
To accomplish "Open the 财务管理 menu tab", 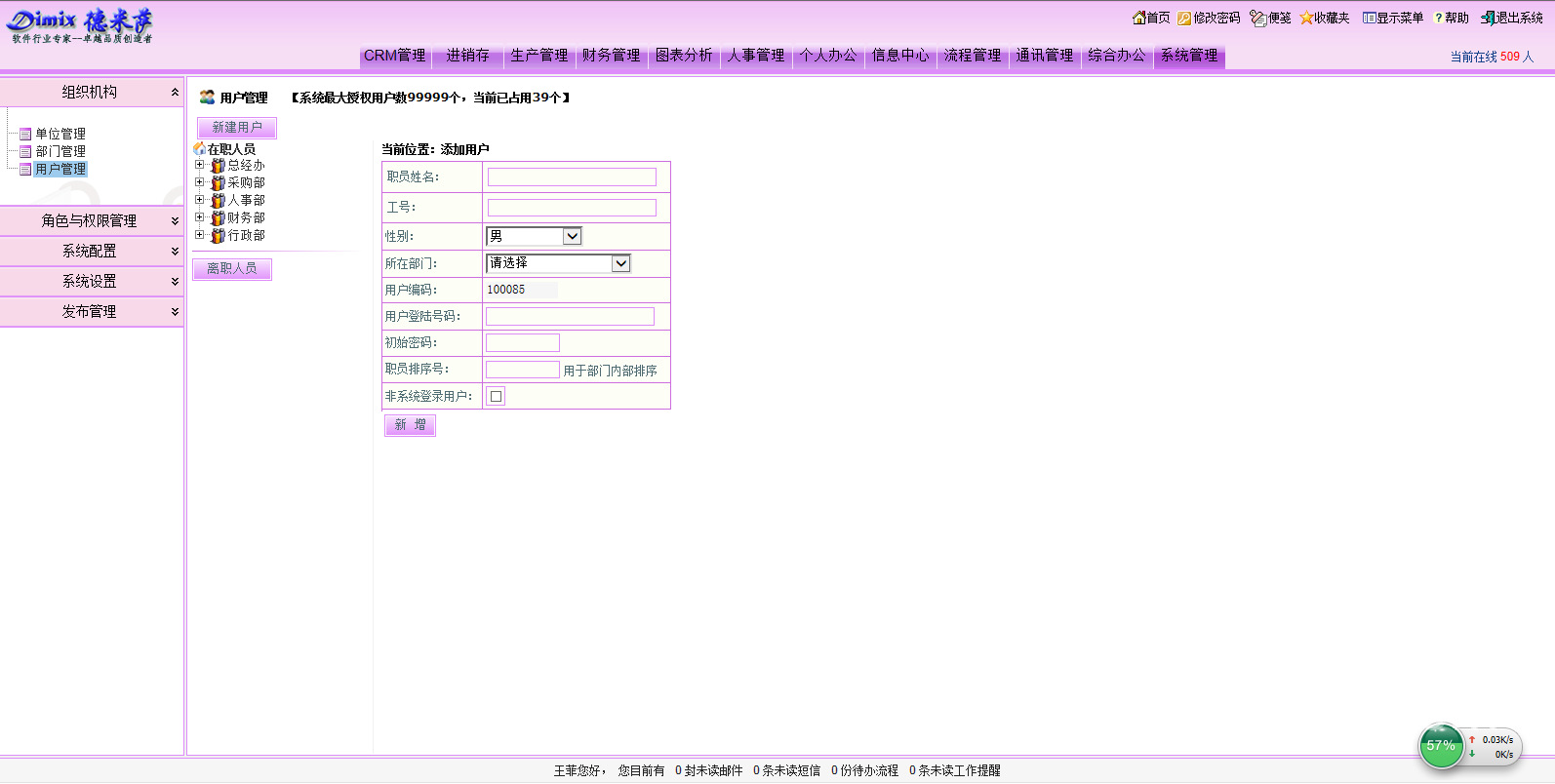I will click(612, 56).
